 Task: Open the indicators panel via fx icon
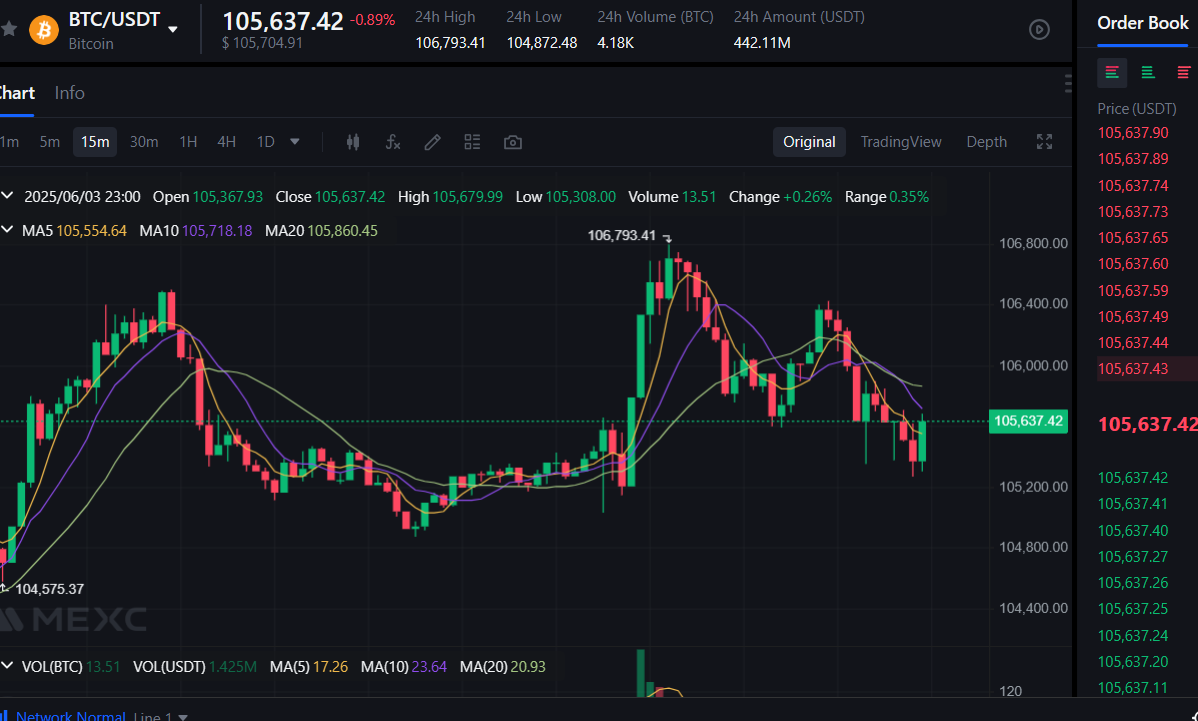pyautogui.click(x=392, y=142)
